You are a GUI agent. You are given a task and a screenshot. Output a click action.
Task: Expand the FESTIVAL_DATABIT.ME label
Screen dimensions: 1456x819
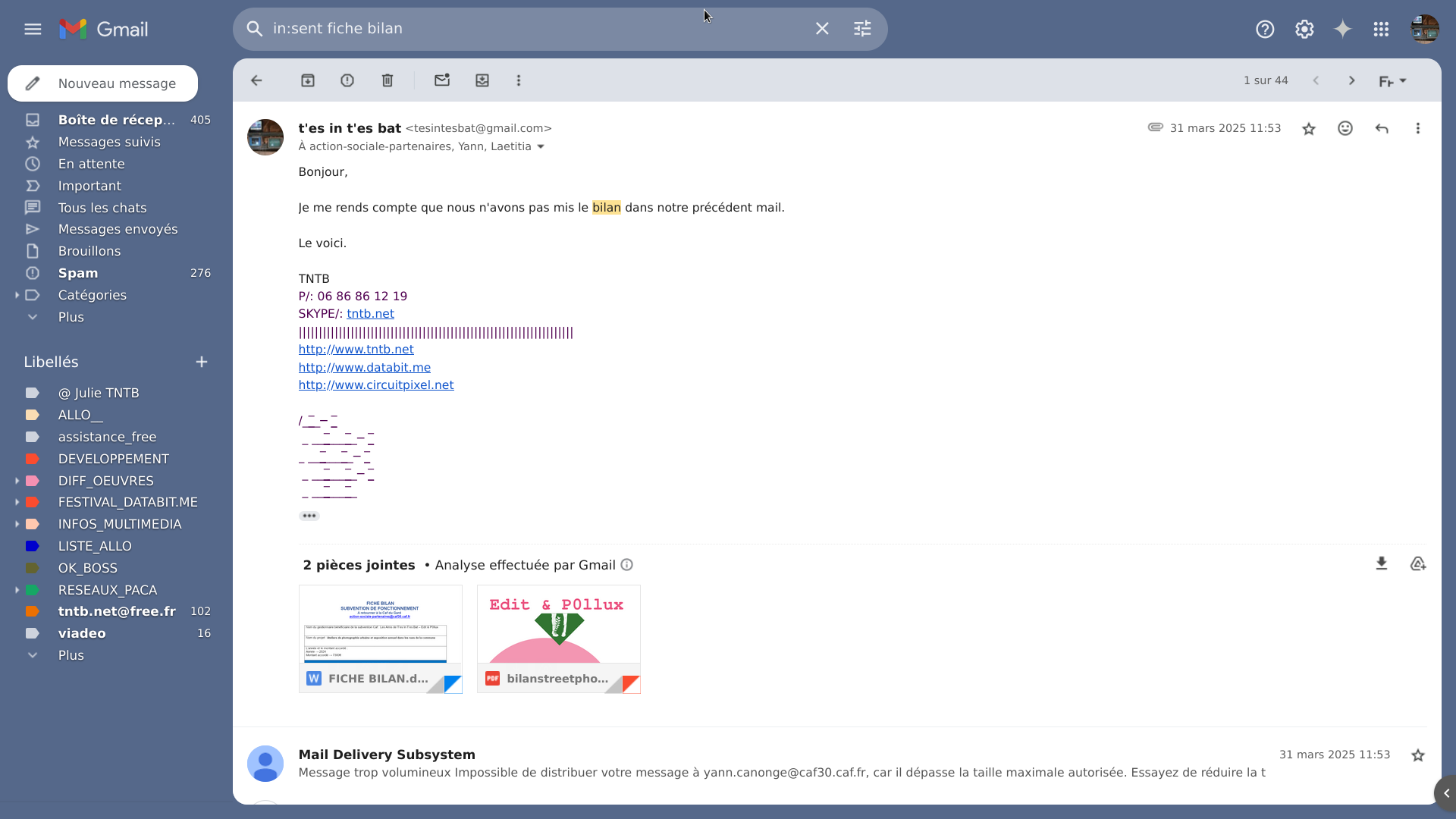tap(17, 502)
